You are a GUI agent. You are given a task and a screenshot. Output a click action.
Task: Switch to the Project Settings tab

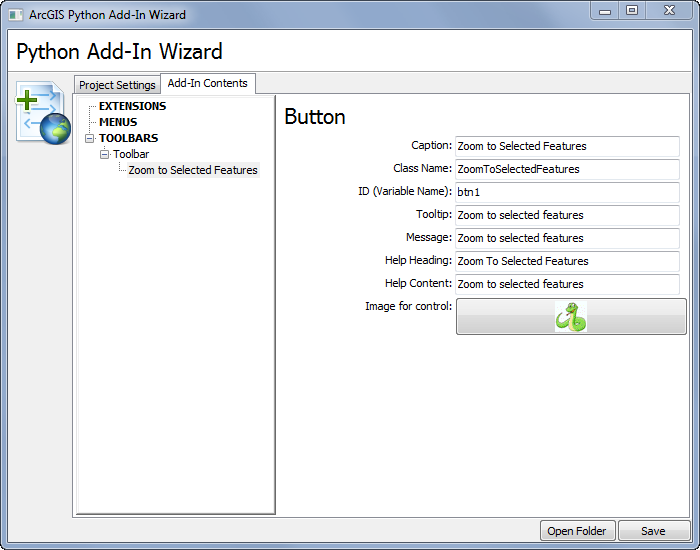tap(117, 85)
